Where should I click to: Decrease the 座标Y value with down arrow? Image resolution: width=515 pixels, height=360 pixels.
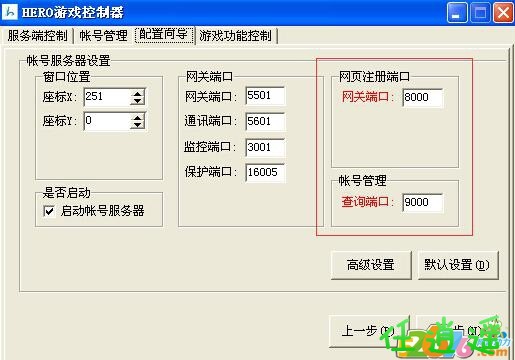137,125
